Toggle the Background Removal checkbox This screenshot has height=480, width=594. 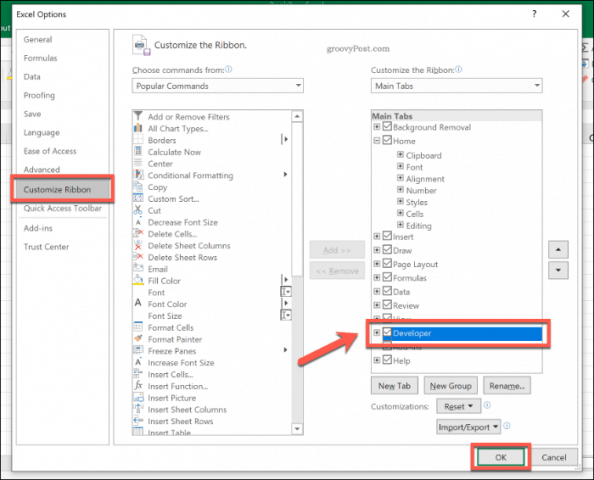[x=387, y=126]
